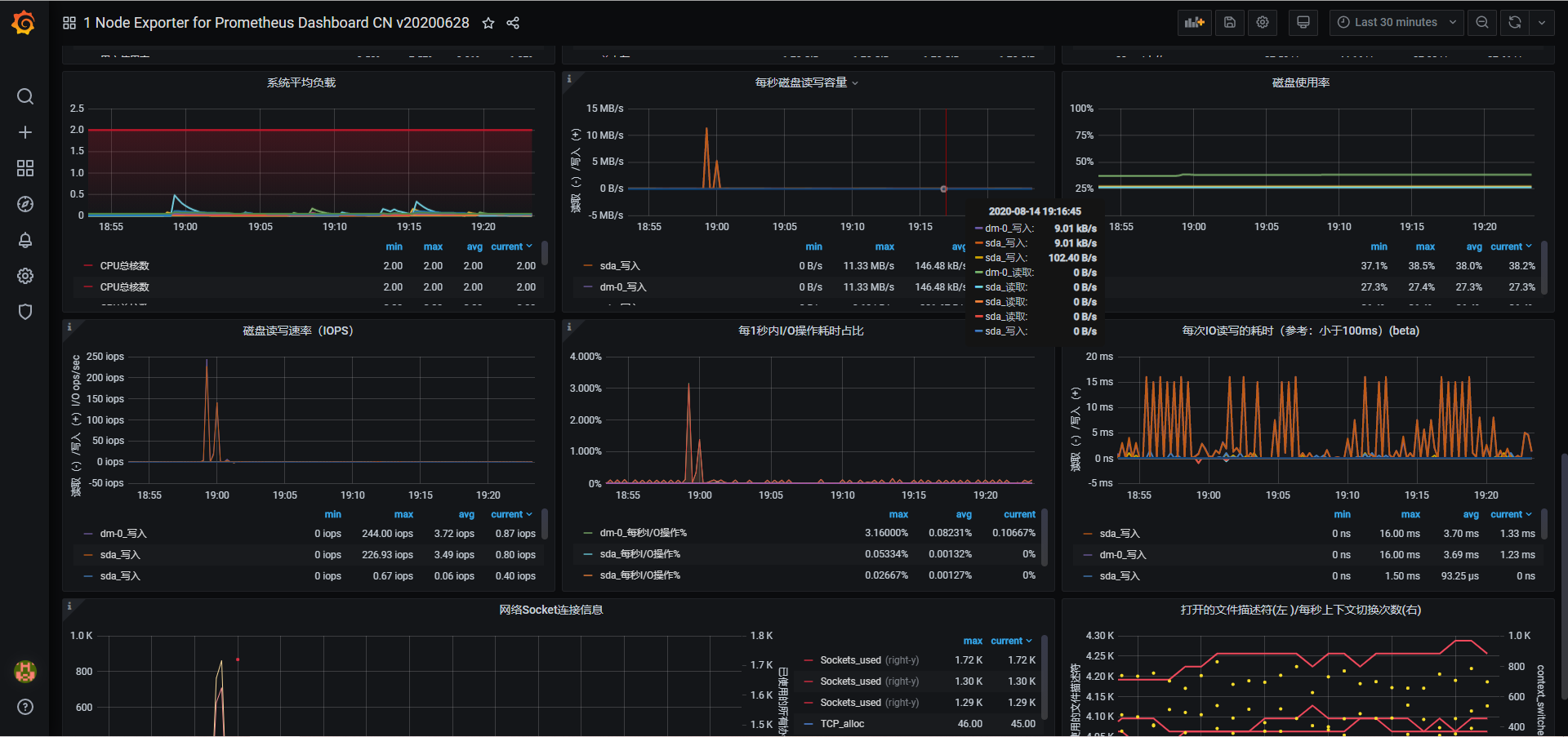The height and width of the screenshot is (737, 1568).
Task: Click scrollbar of 系统平均负载 legend
Action: pos(545,253)
